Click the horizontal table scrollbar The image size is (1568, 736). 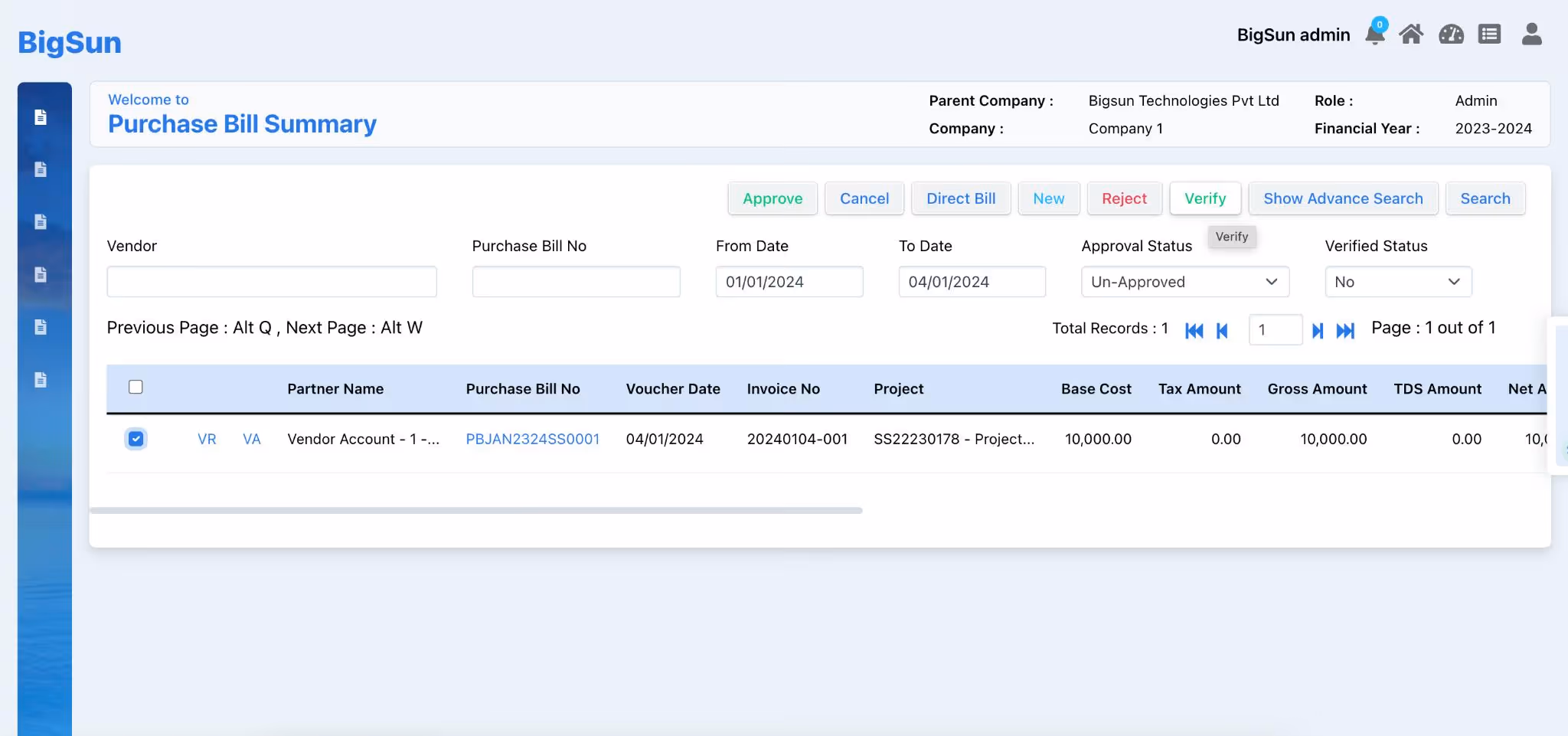click(476, 510)
